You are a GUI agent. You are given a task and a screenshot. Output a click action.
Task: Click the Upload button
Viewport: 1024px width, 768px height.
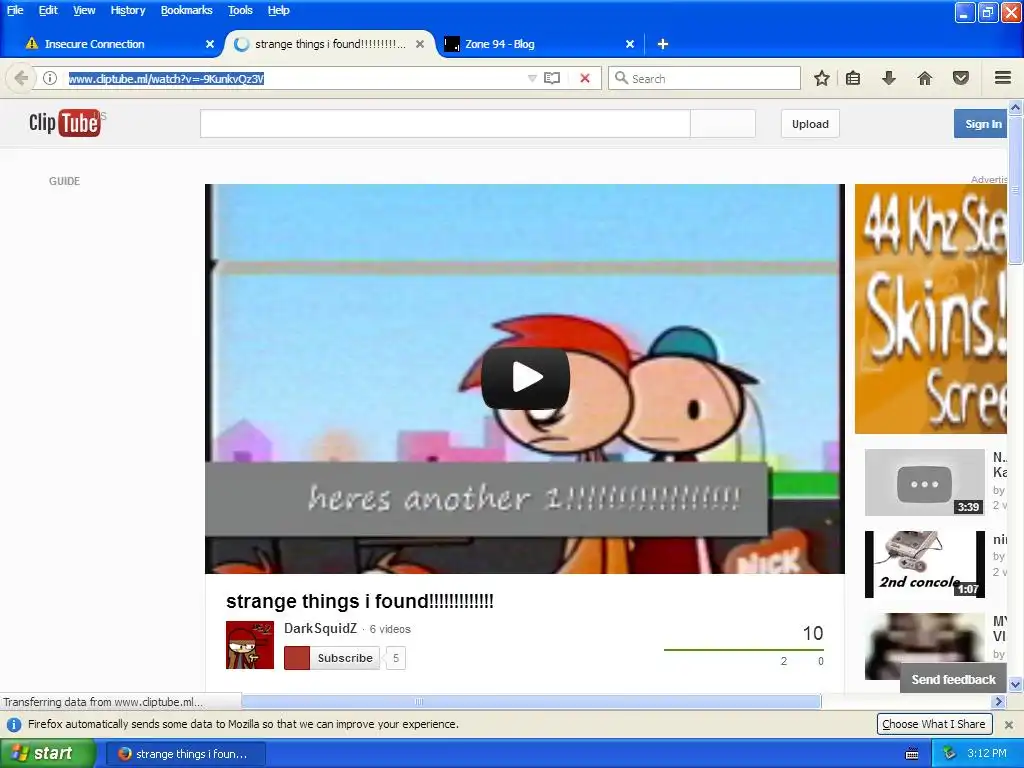(x=810, y=124)
